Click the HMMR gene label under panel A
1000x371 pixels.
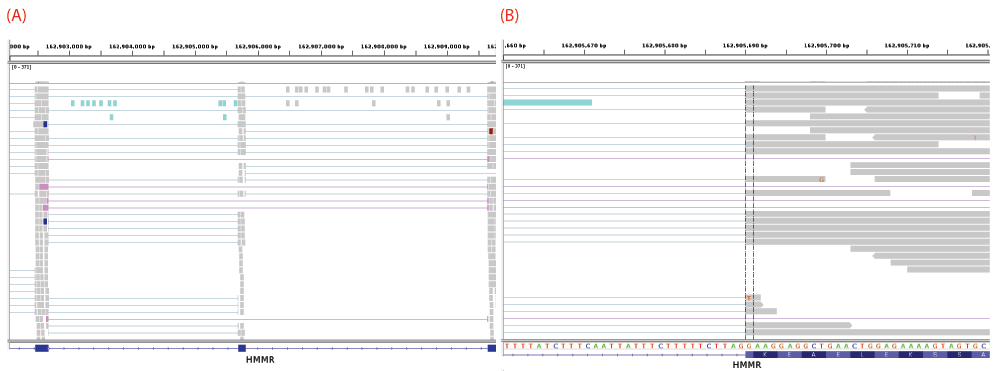coord(259,360)
